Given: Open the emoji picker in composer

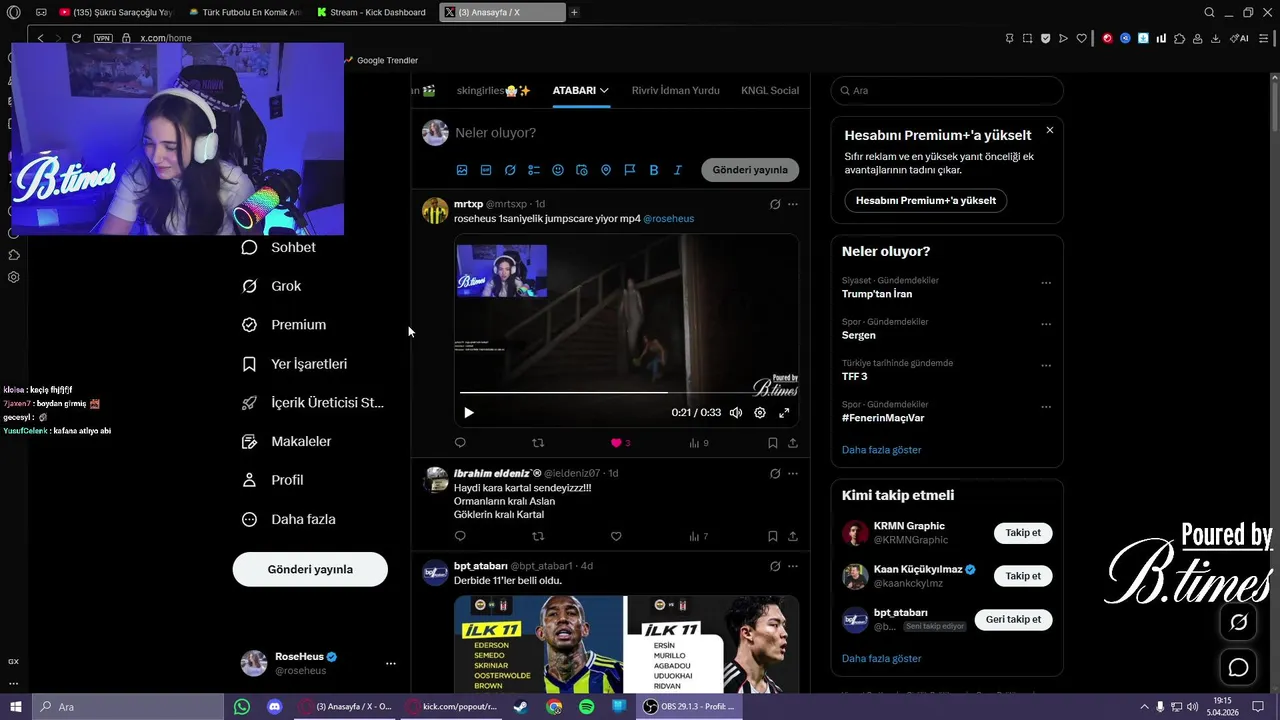Looking at the screenshot, I should [558, 170].
